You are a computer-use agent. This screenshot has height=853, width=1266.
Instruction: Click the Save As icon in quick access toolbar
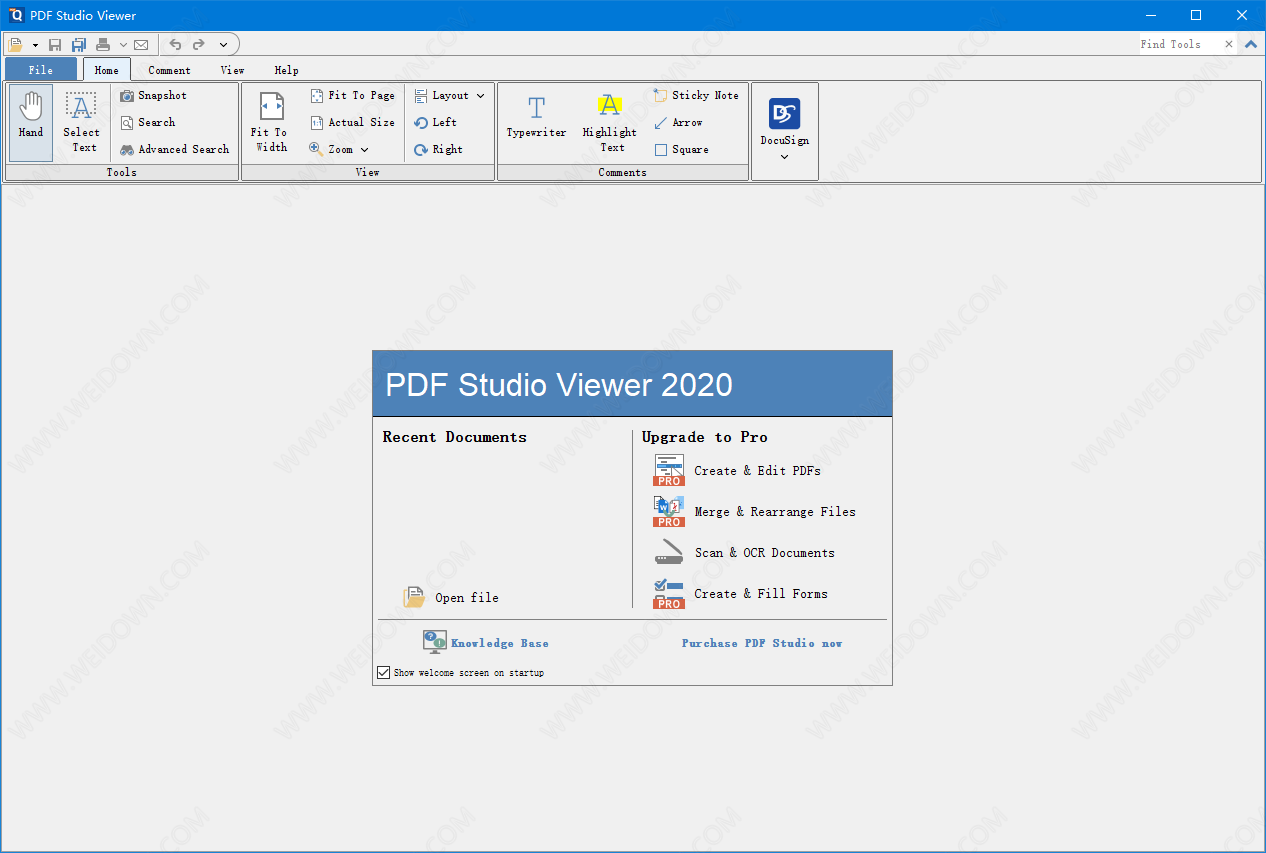78,44
